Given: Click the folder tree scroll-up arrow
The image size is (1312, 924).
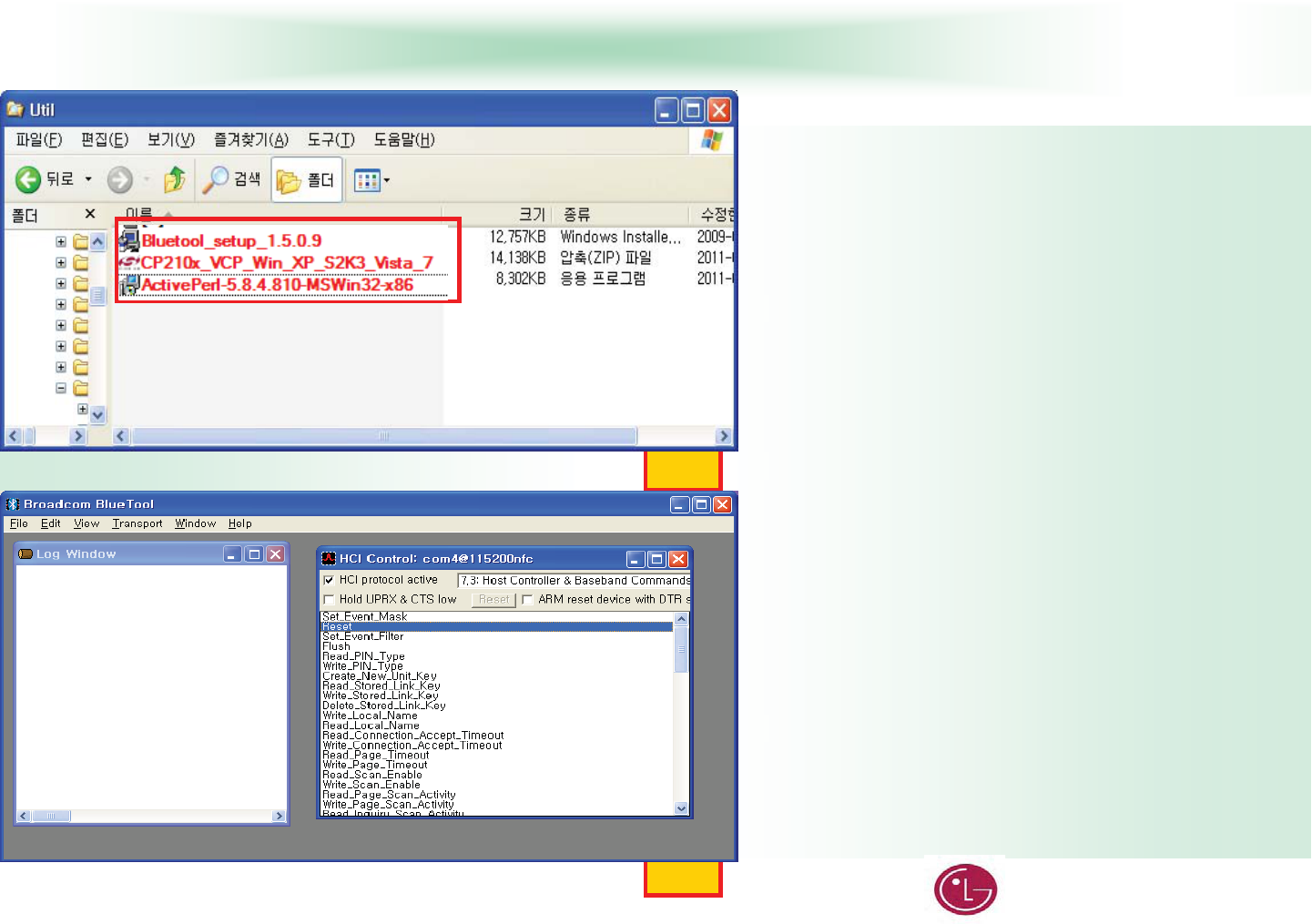Looking at the screenshot, I should pos(97,241).
